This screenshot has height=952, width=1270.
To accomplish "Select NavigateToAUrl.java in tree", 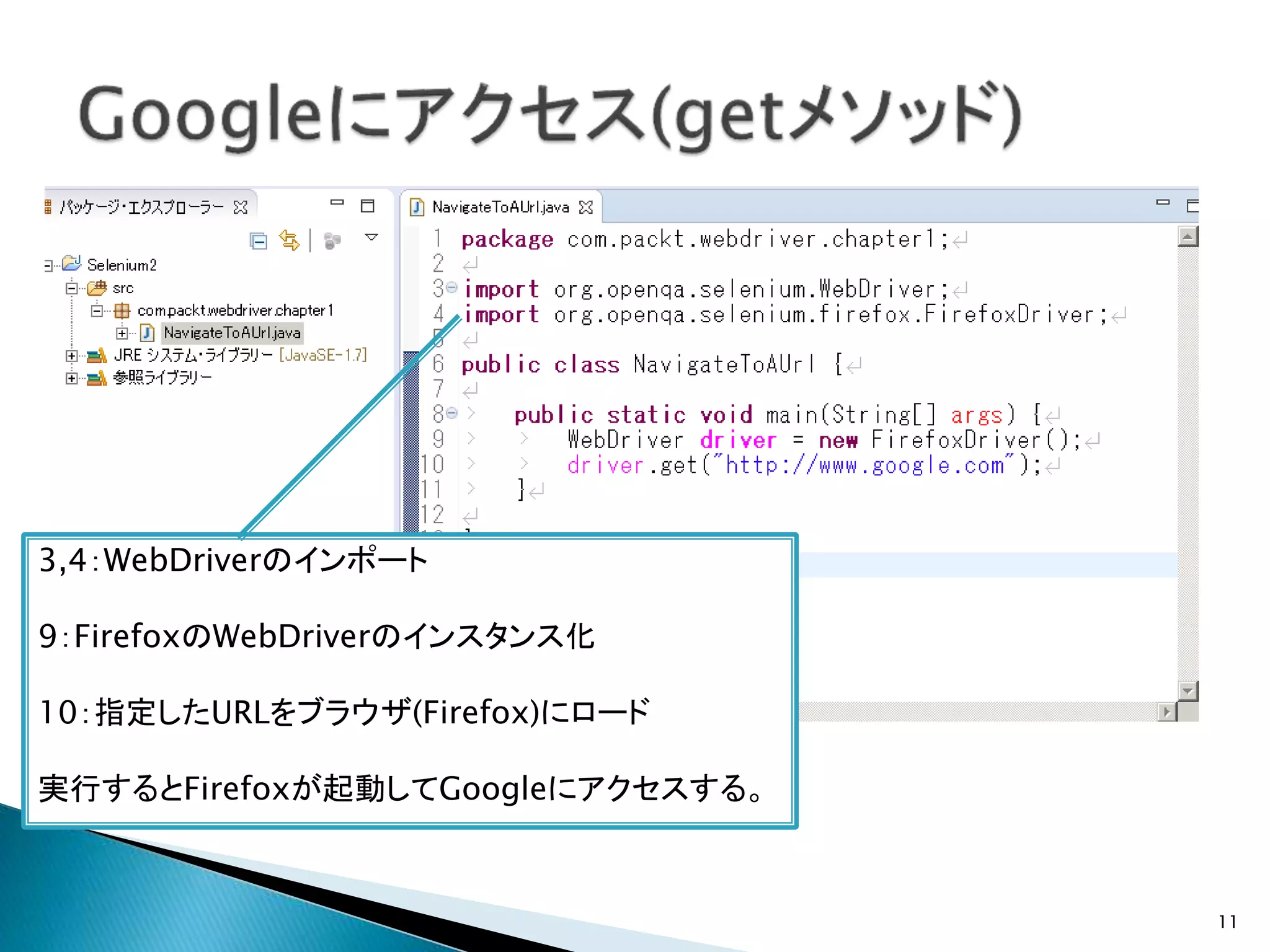I will [x=233, y=333].
